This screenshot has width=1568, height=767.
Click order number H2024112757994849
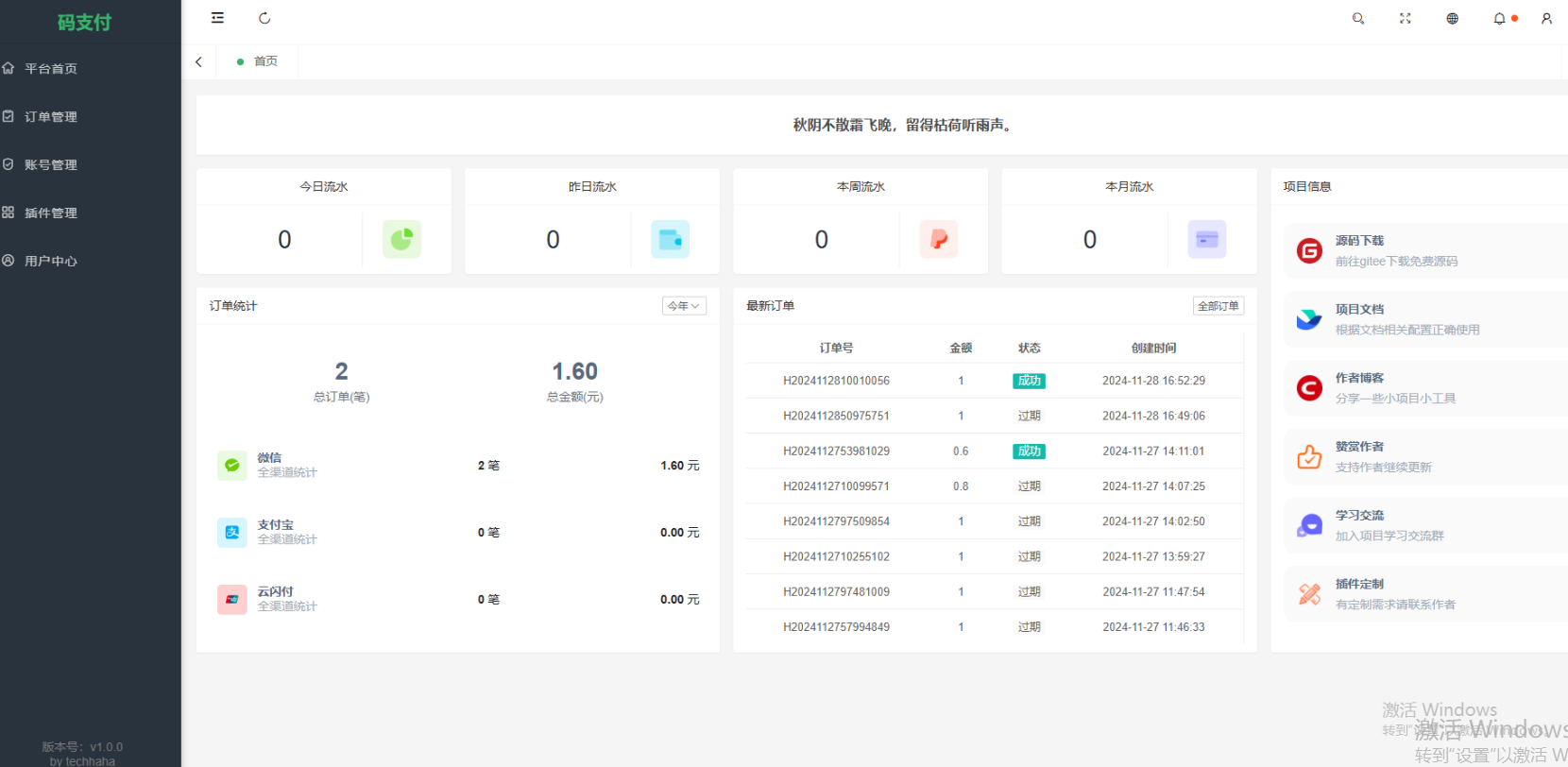pos(836,627)
